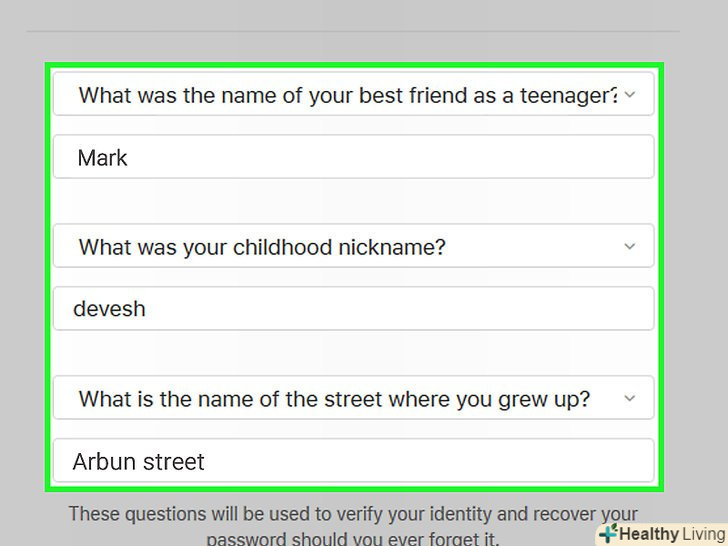Open the street name security question dropdown
The width and height of the screenshot is (728, 546).
(354, 399)
